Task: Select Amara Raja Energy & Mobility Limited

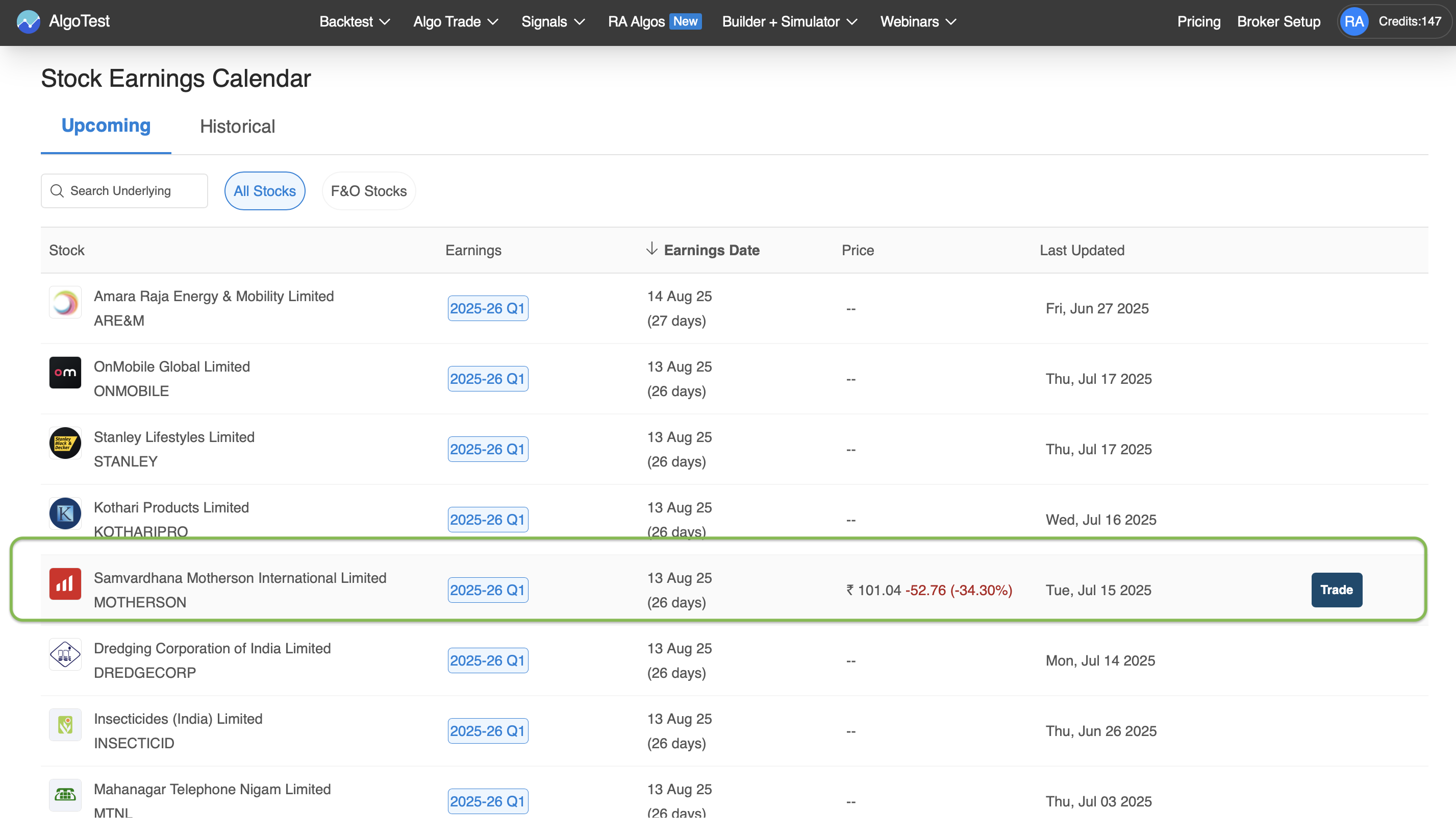Action: 214,296
